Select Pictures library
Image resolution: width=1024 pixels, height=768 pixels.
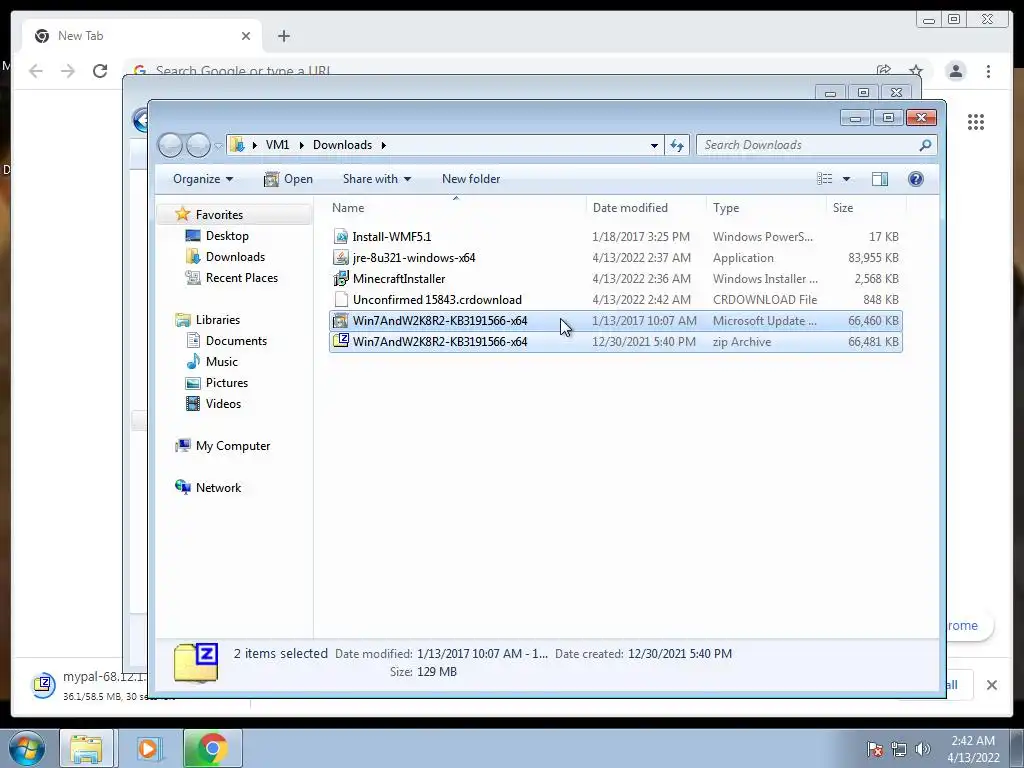pyautogui.click(x=227, y=383)
